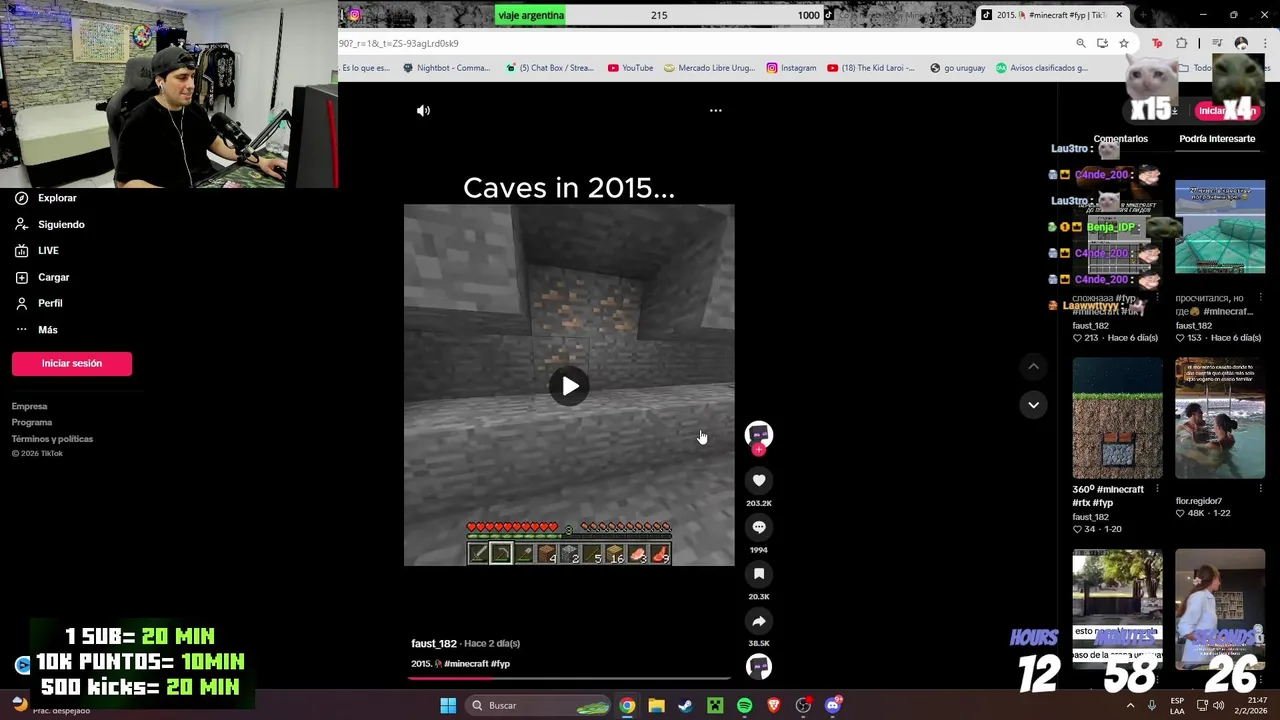Screen dimensions: 1280x720
Task: Like the video with the heart icon
Action: [x=759, y=480]
